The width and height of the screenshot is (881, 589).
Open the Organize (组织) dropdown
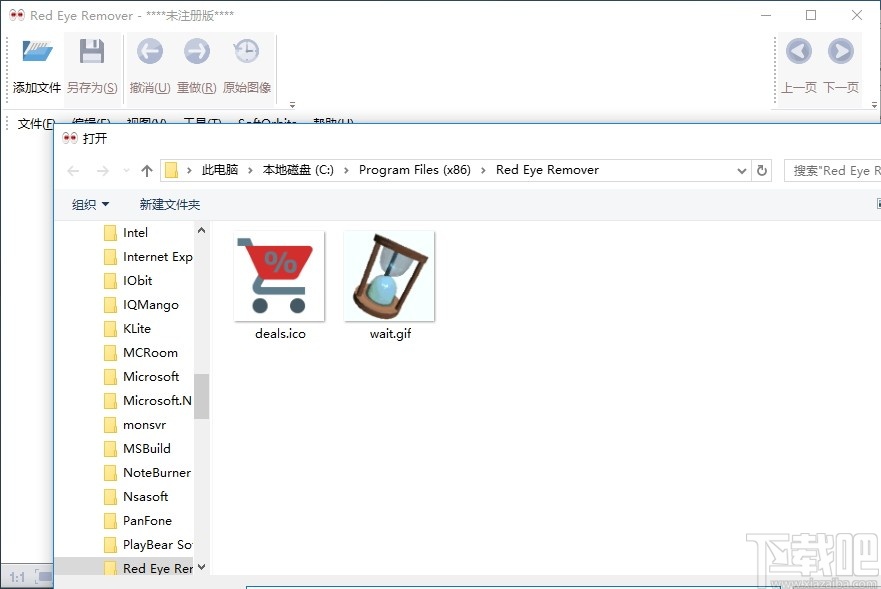pyautogui.click(x=90, y=205)
